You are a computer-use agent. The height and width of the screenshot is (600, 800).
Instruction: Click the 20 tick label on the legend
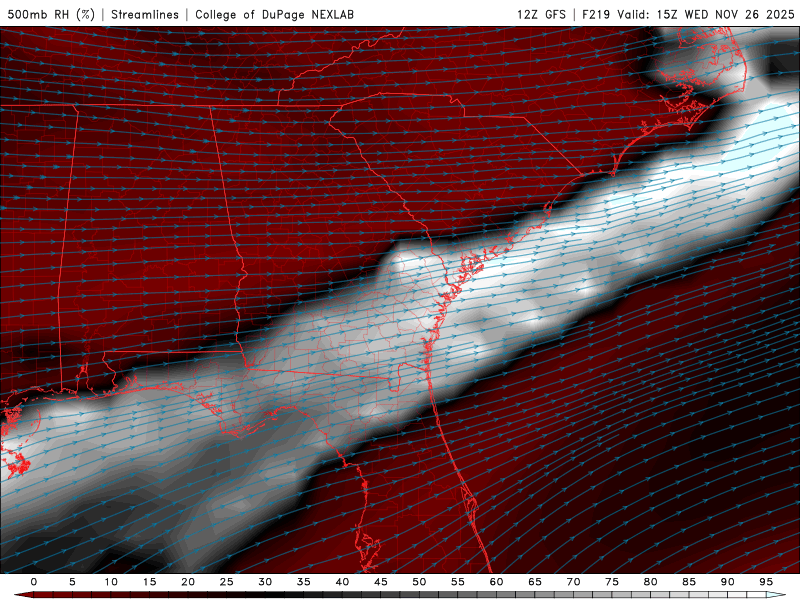click(188, 582)
